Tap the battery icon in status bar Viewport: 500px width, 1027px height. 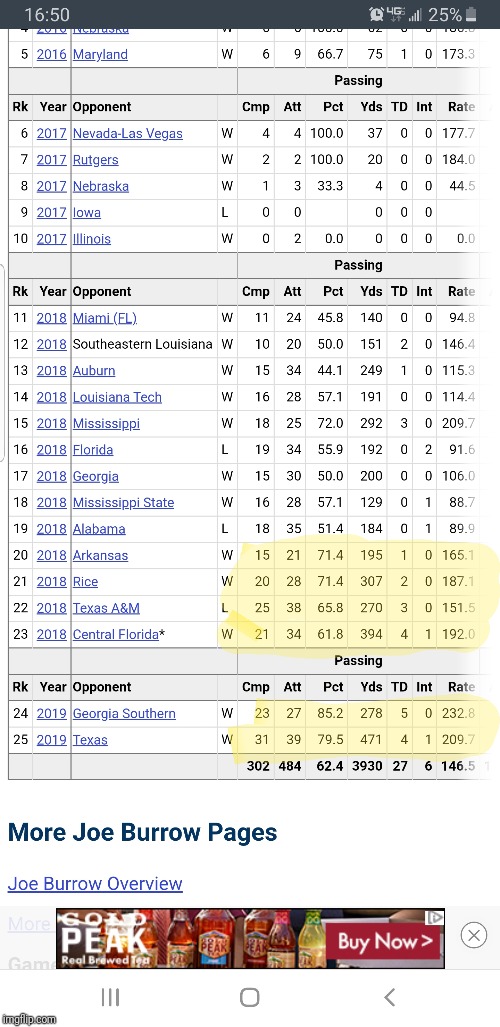coord(471,14)
